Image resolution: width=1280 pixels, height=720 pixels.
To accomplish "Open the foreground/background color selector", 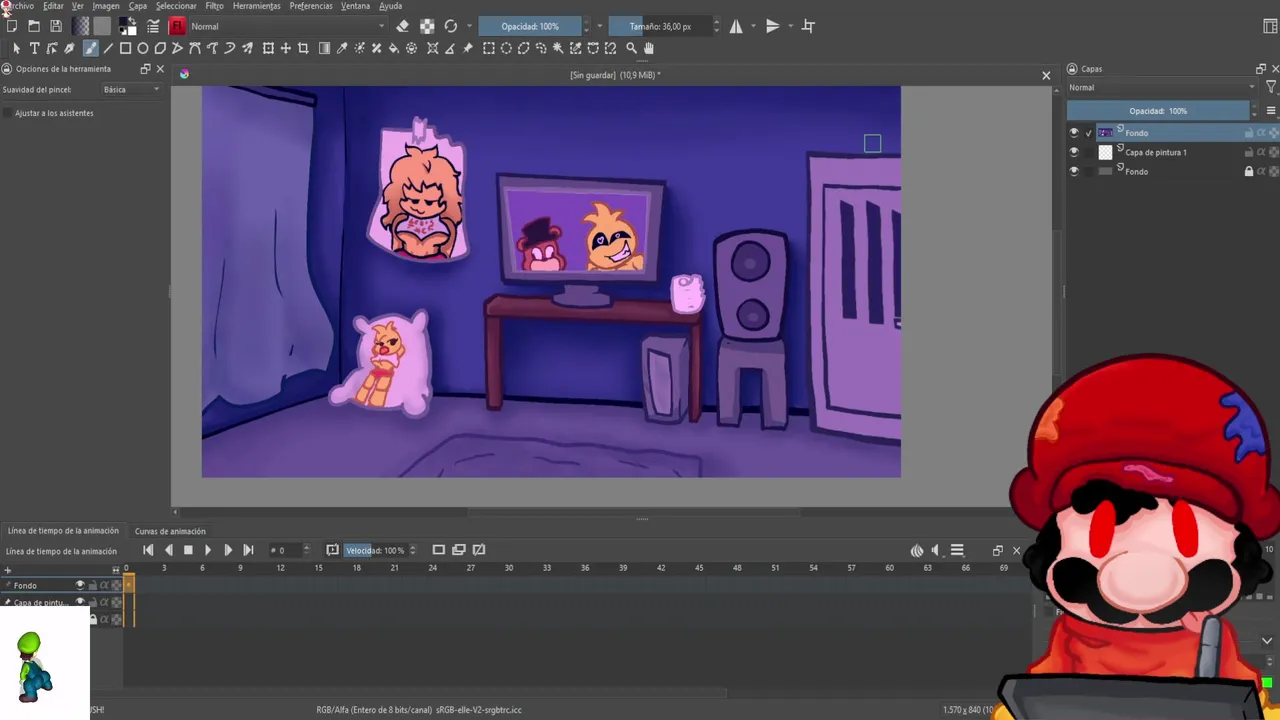I will click(x=128, y=26).
